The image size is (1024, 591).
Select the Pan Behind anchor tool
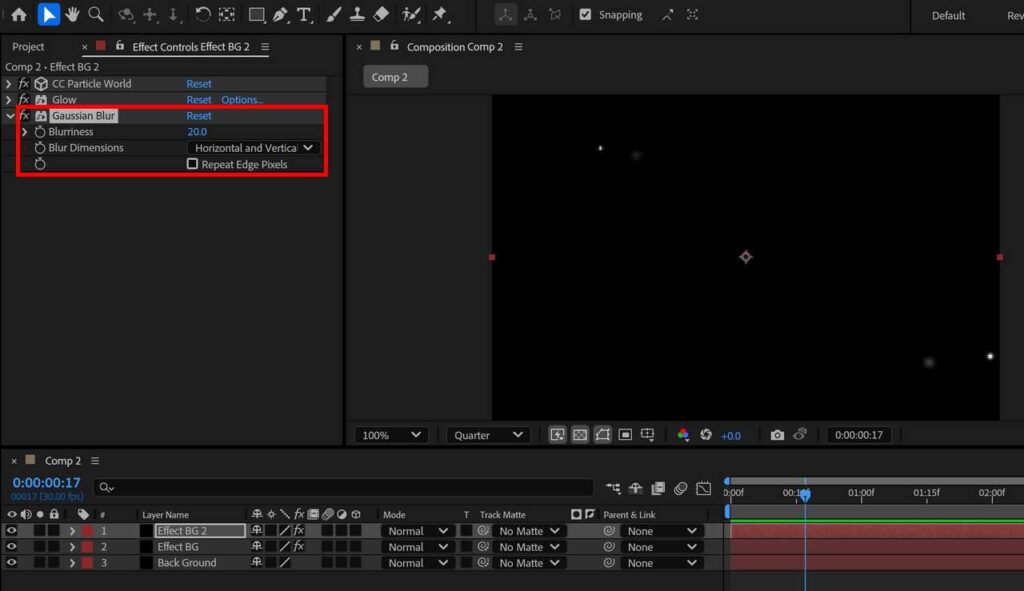click(227, 14)
